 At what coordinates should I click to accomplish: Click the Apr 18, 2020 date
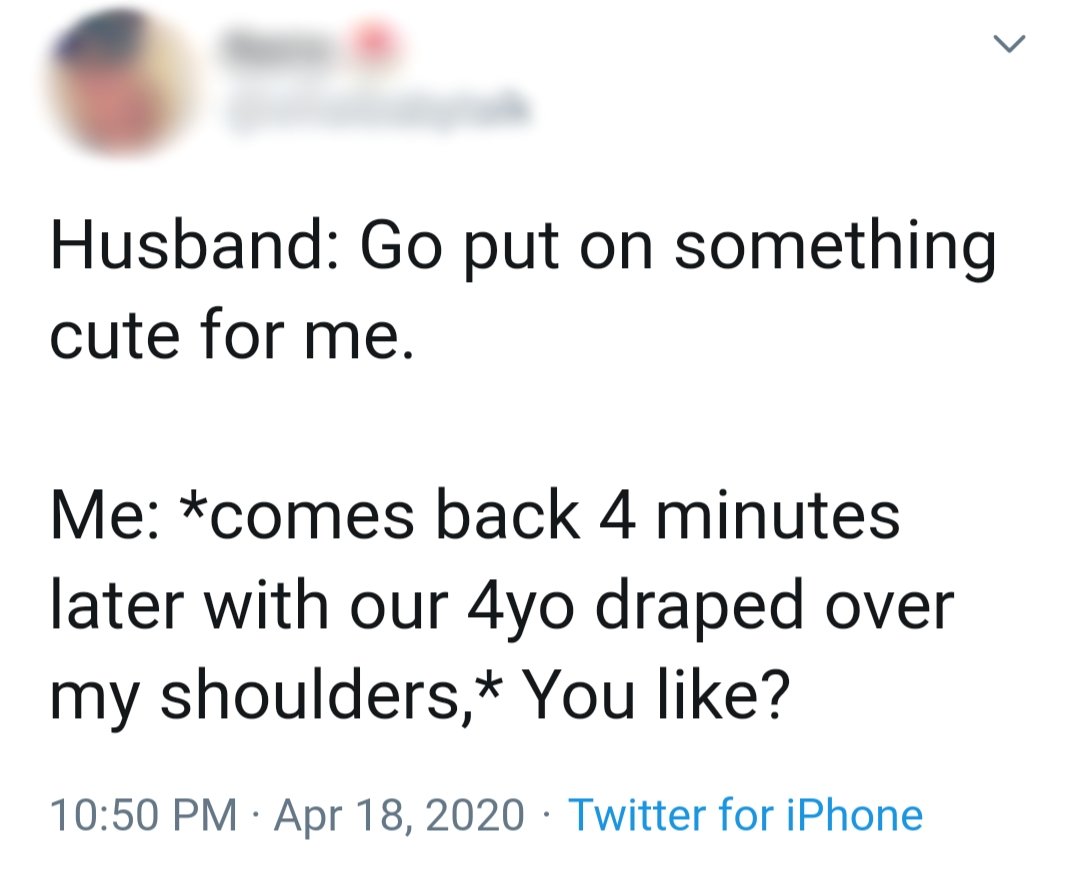pyautogui.click(x=399, y=814)
